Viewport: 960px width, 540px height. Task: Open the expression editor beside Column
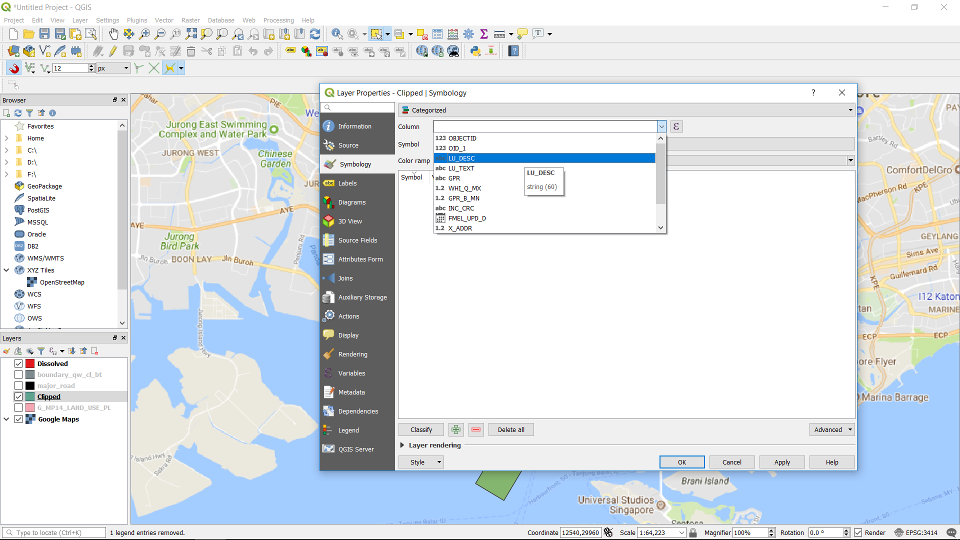click(676, 127)
